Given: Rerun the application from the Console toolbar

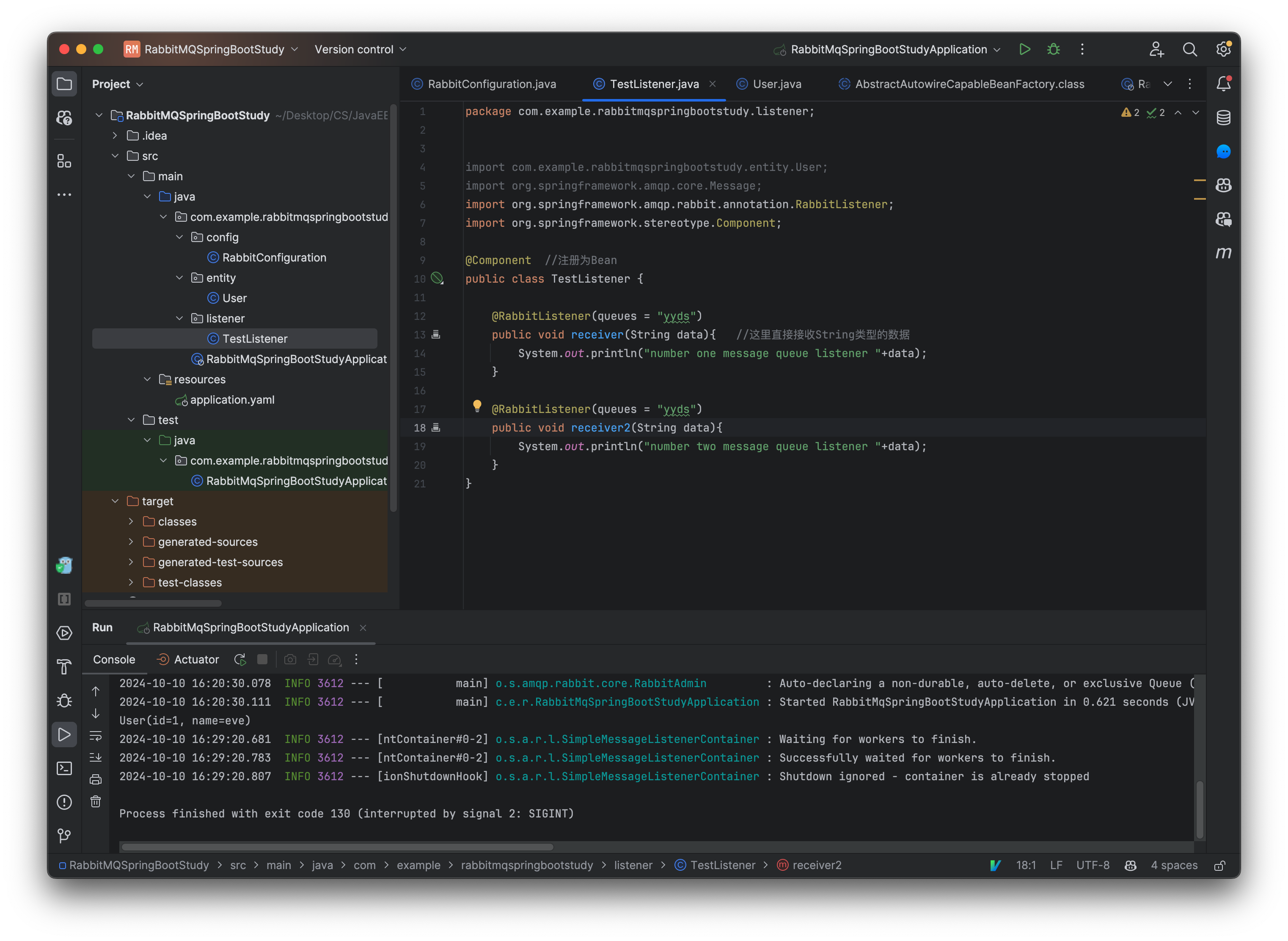Looking at the screenshot, I should [239, 660].
